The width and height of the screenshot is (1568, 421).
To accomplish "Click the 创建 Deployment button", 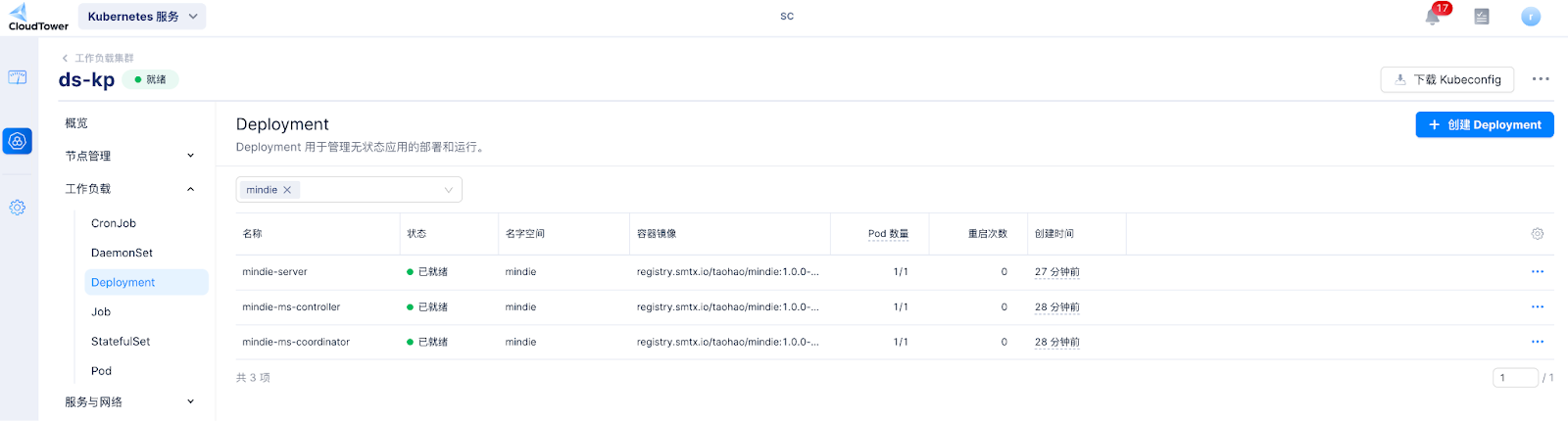I will 1485,124.
